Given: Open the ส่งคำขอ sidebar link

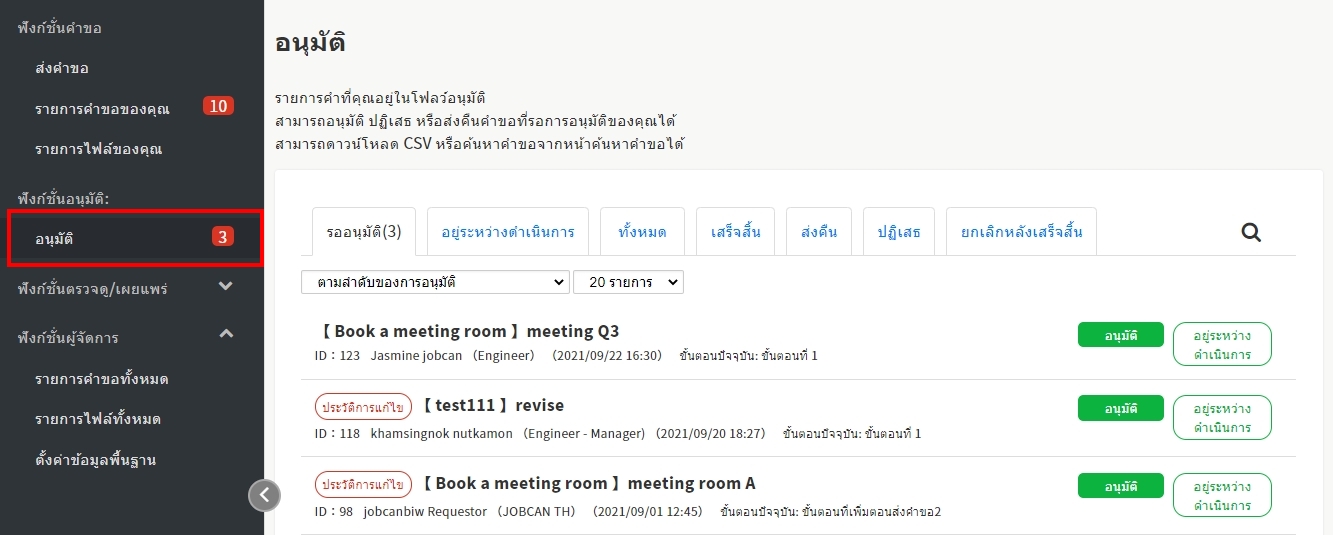Looking at the screenshot, I should 62,68.
